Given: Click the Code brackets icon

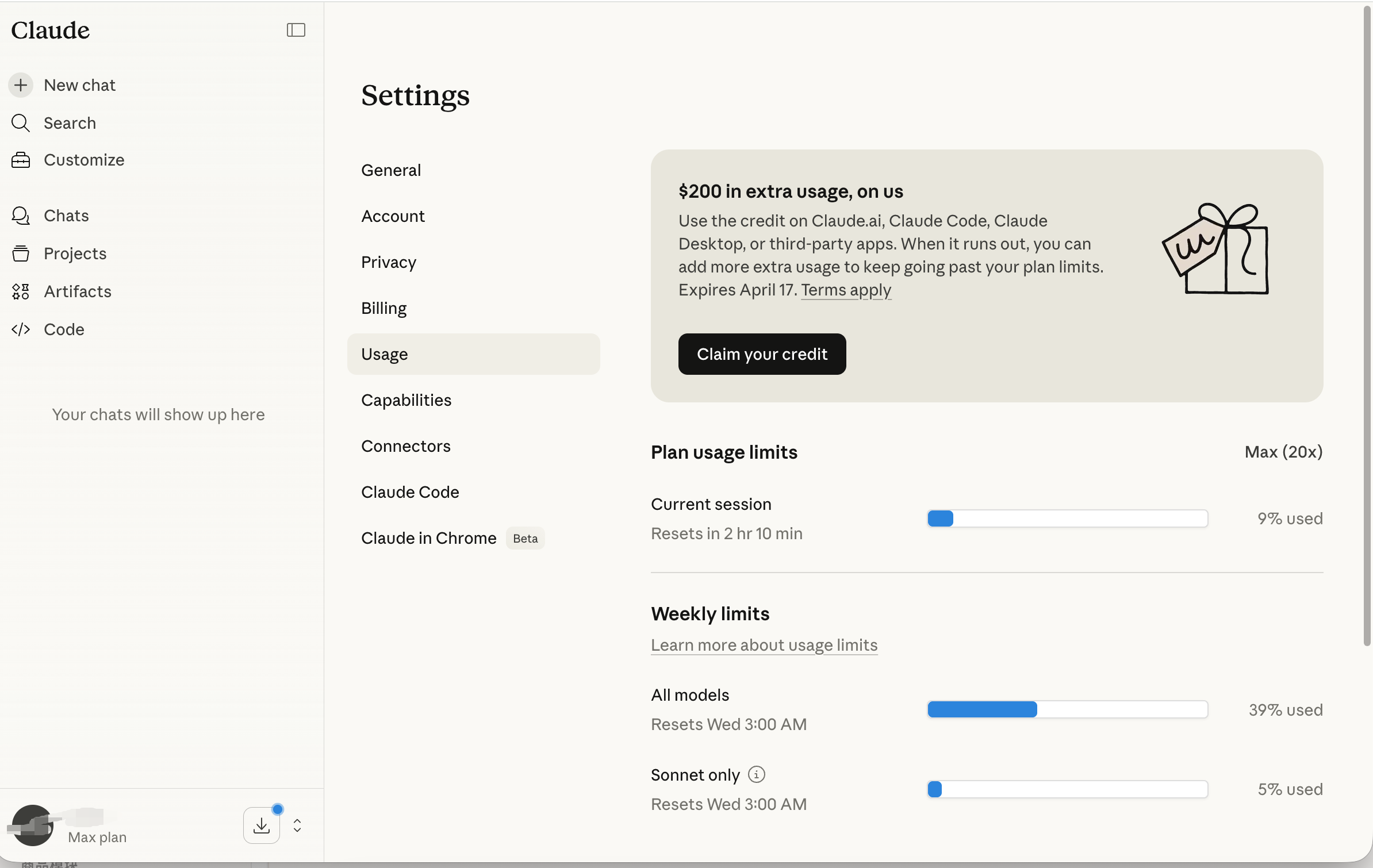Looking at the screenshot, I should [21, 329].
